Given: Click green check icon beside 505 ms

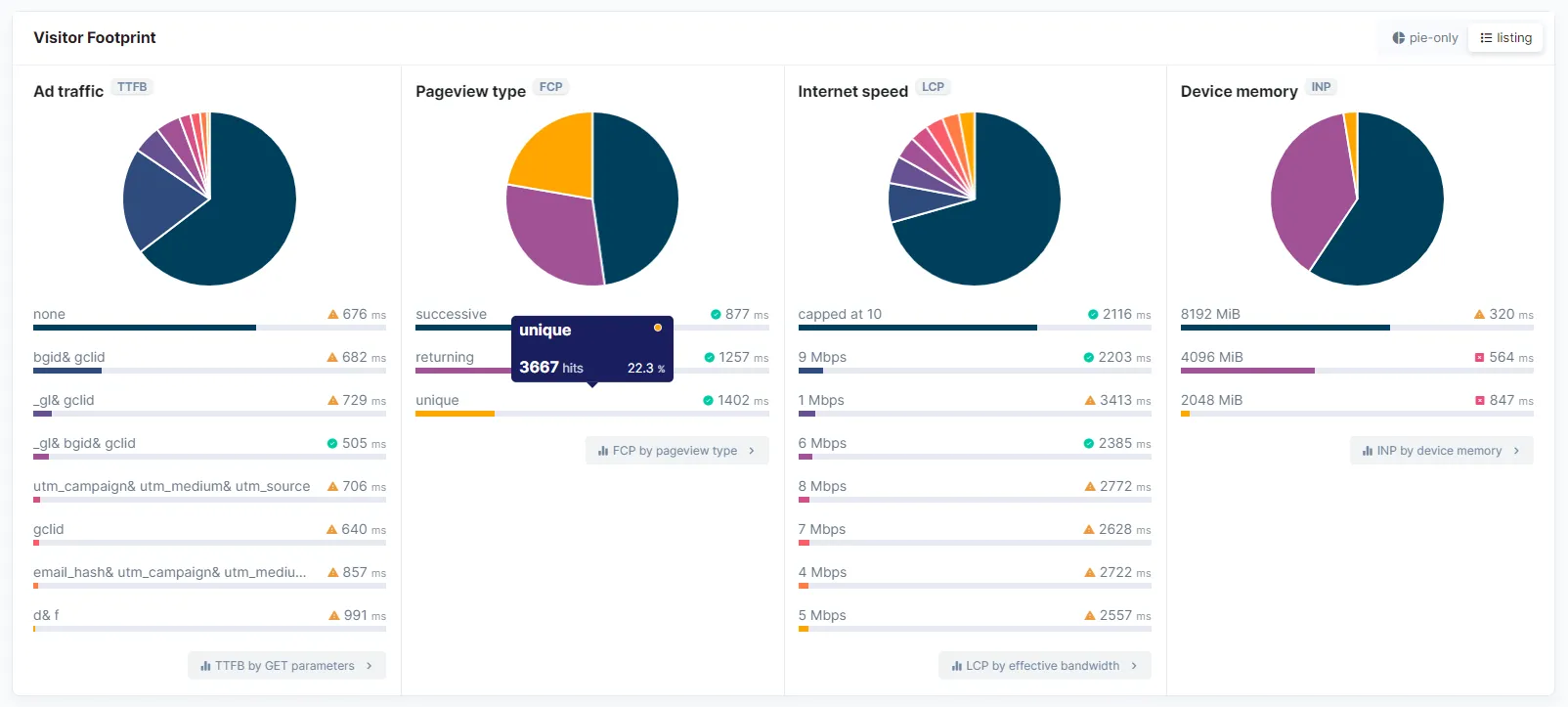Looking at the screenshot, I should tap(332, 444).
